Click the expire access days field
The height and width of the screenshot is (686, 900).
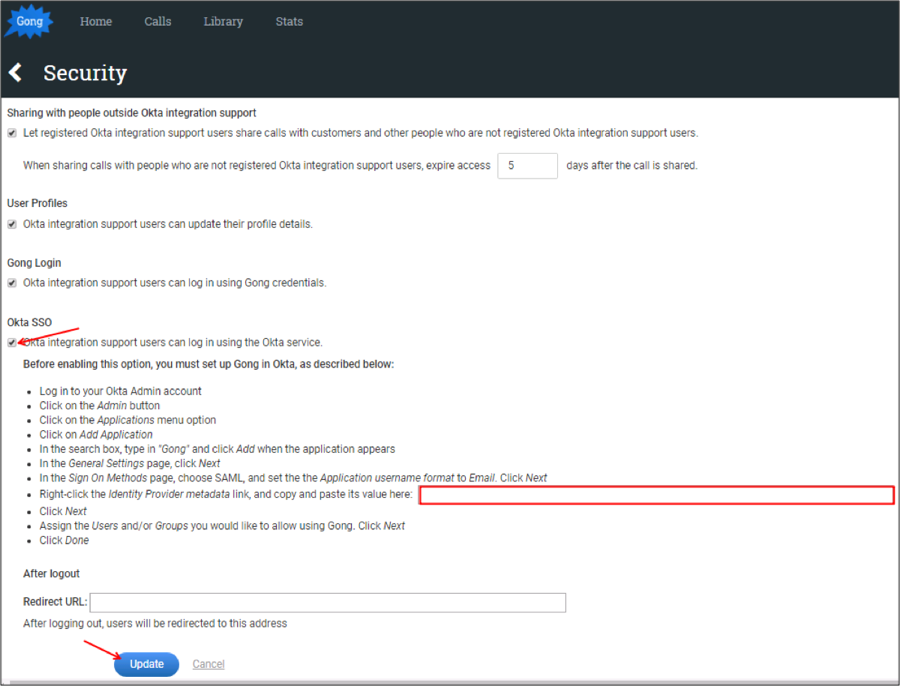[527, 166]
